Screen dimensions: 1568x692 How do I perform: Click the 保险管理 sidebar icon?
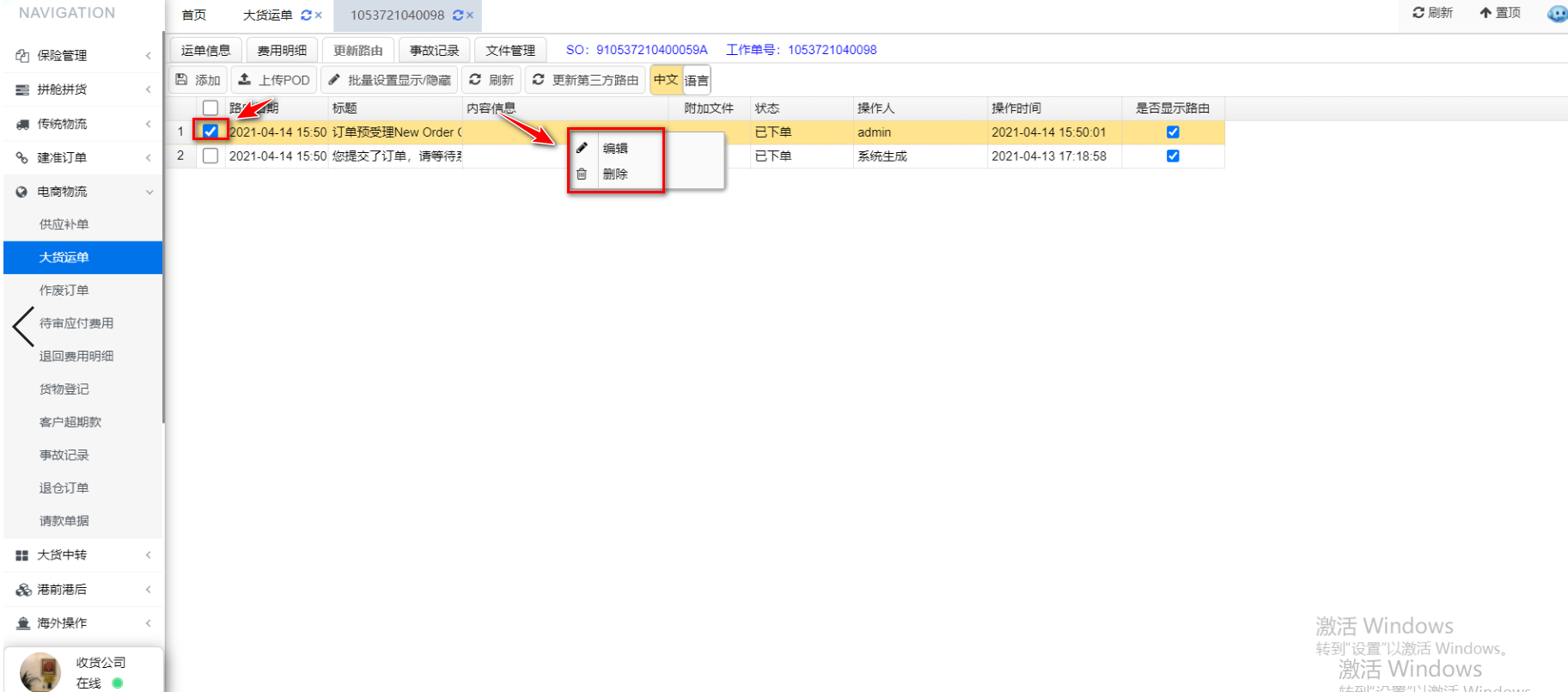(22, 56)
